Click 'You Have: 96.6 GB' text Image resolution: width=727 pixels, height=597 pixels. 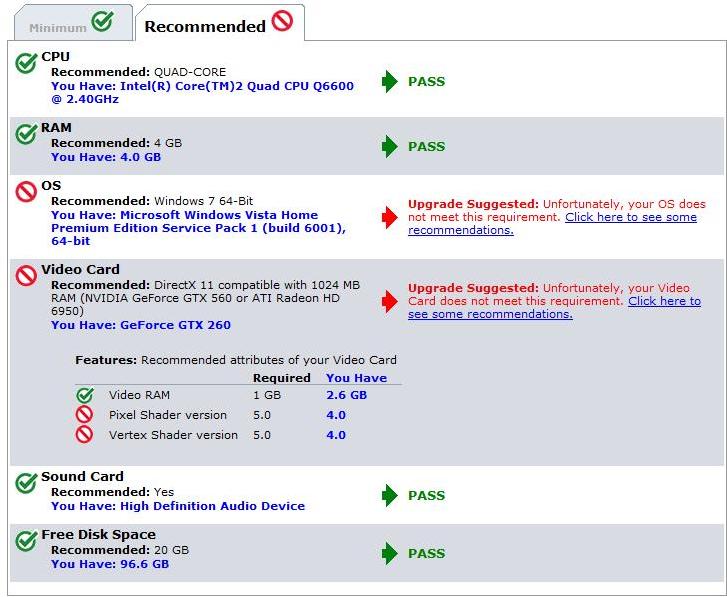click(x=110, y=564)
